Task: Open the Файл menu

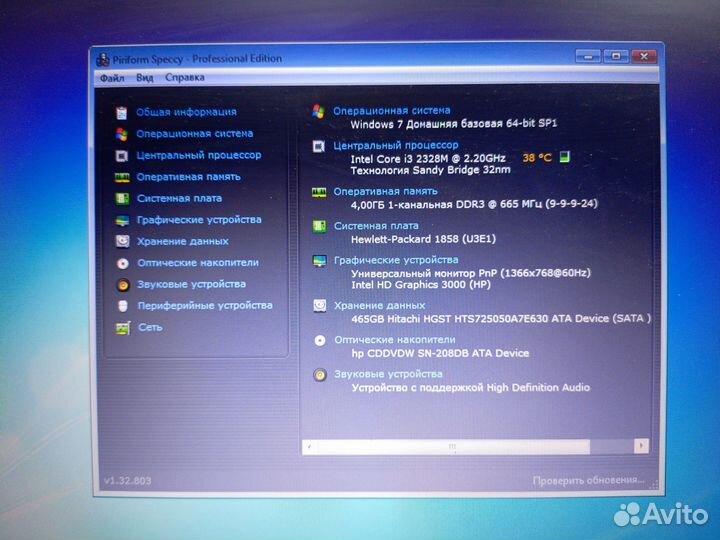Action: (x=112, y=78)
